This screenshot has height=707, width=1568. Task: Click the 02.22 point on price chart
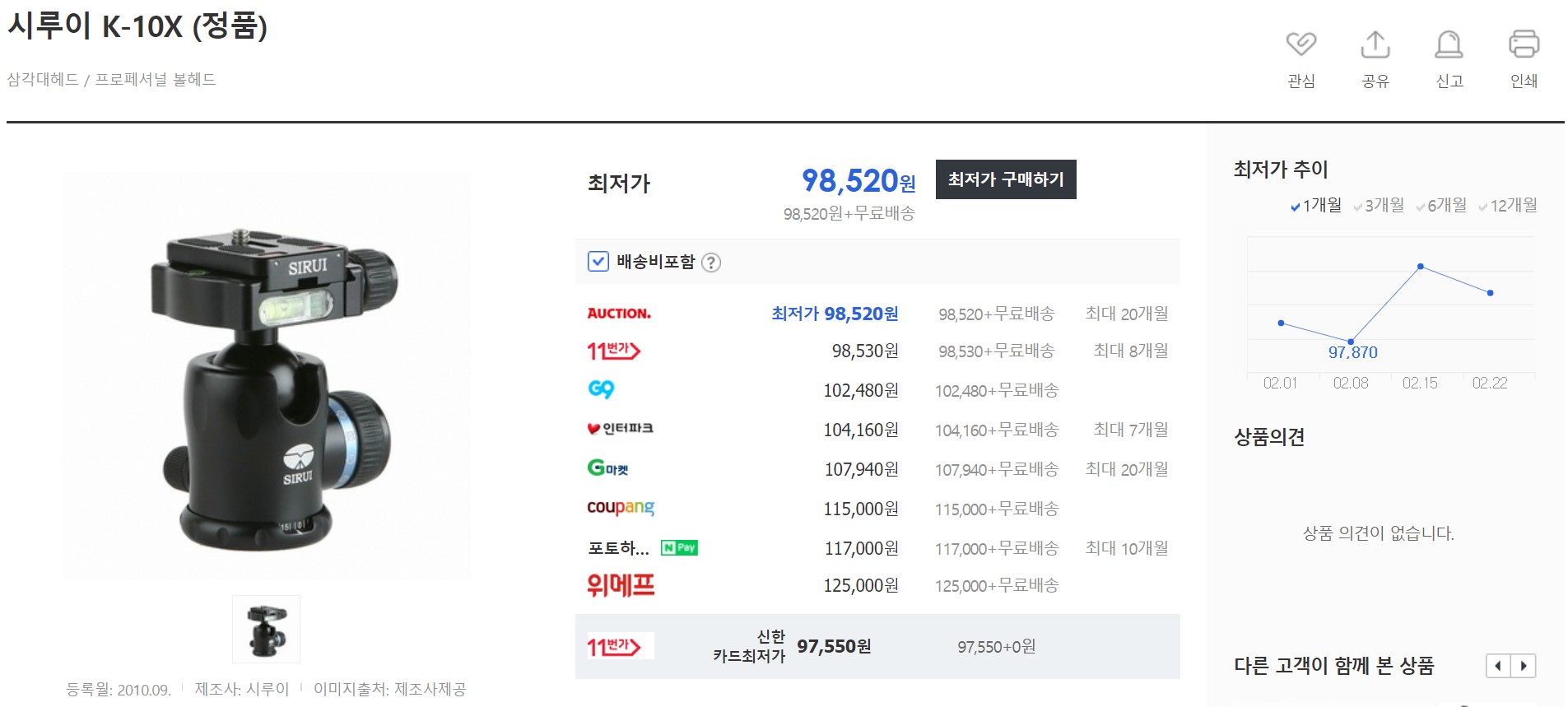tap(1491, 293)
